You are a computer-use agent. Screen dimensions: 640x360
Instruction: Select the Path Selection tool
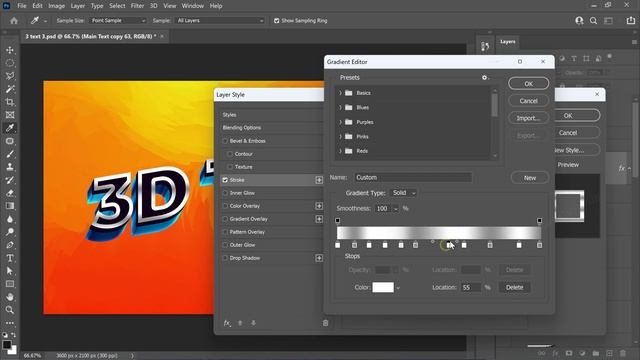tap(10, 271)
